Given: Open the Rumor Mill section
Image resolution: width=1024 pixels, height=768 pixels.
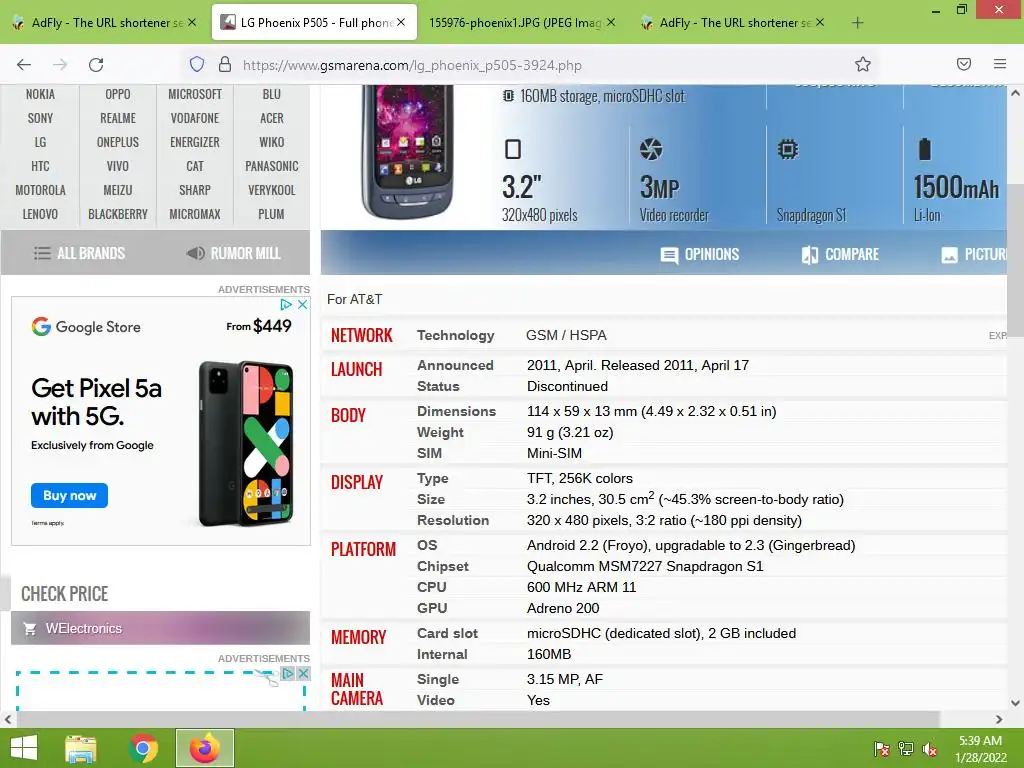Looking at the screenshot, I should [x=233, y=253].
